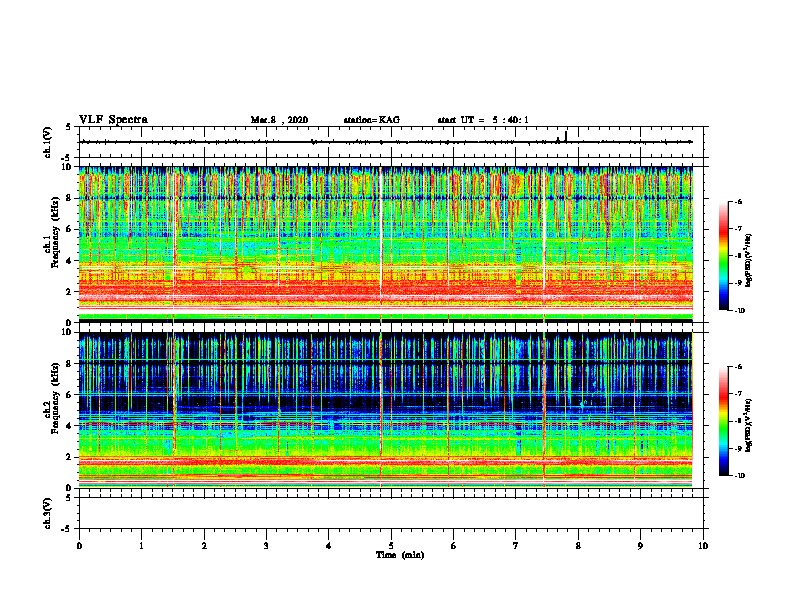Select the ch.1 'Frequency (kHz)' axis label
Viewport: 792px width, 612px height.
pos(55,232)
